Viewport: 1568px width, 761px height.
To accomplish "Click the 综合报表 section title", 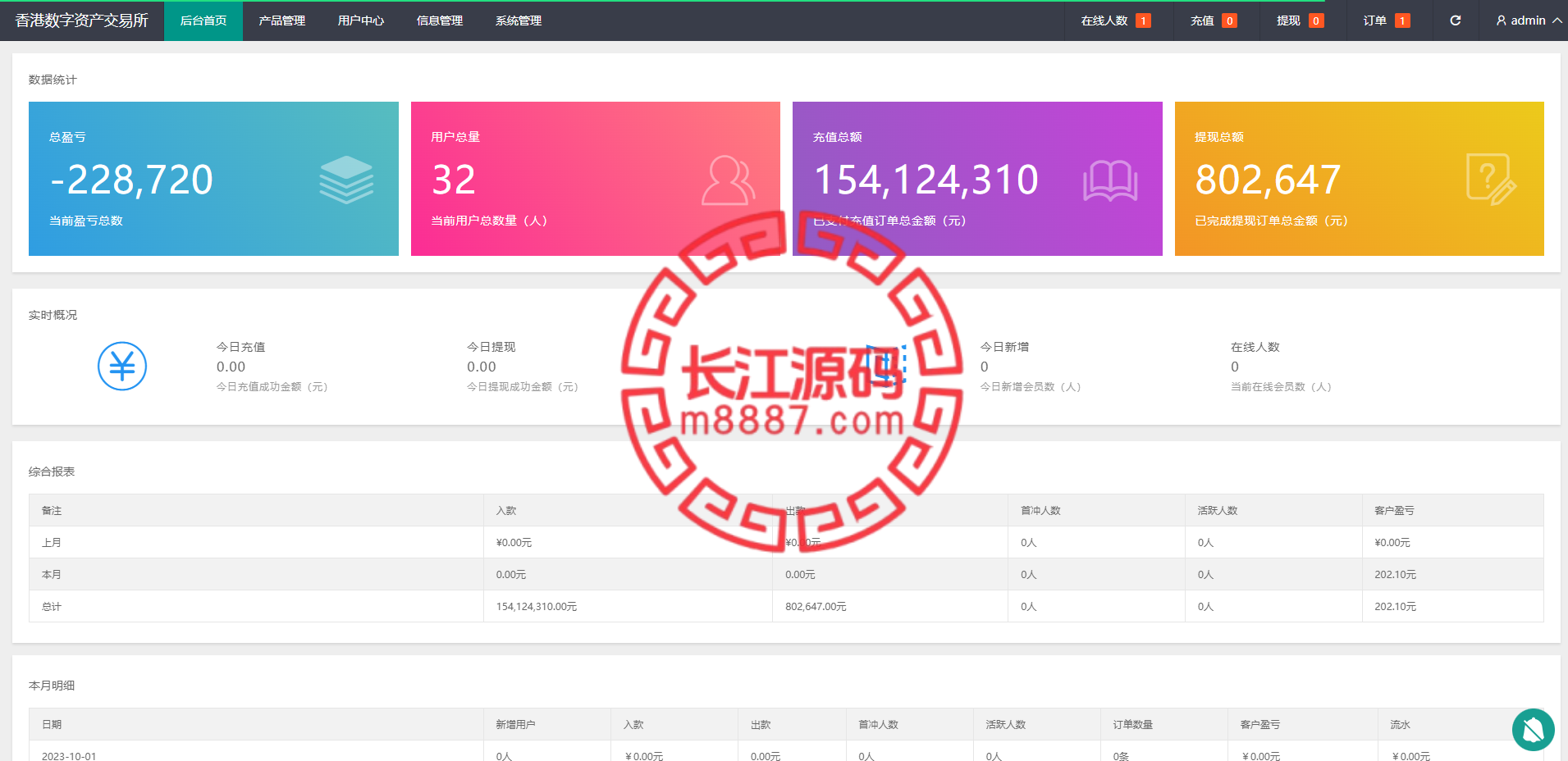I will point(52,472).
